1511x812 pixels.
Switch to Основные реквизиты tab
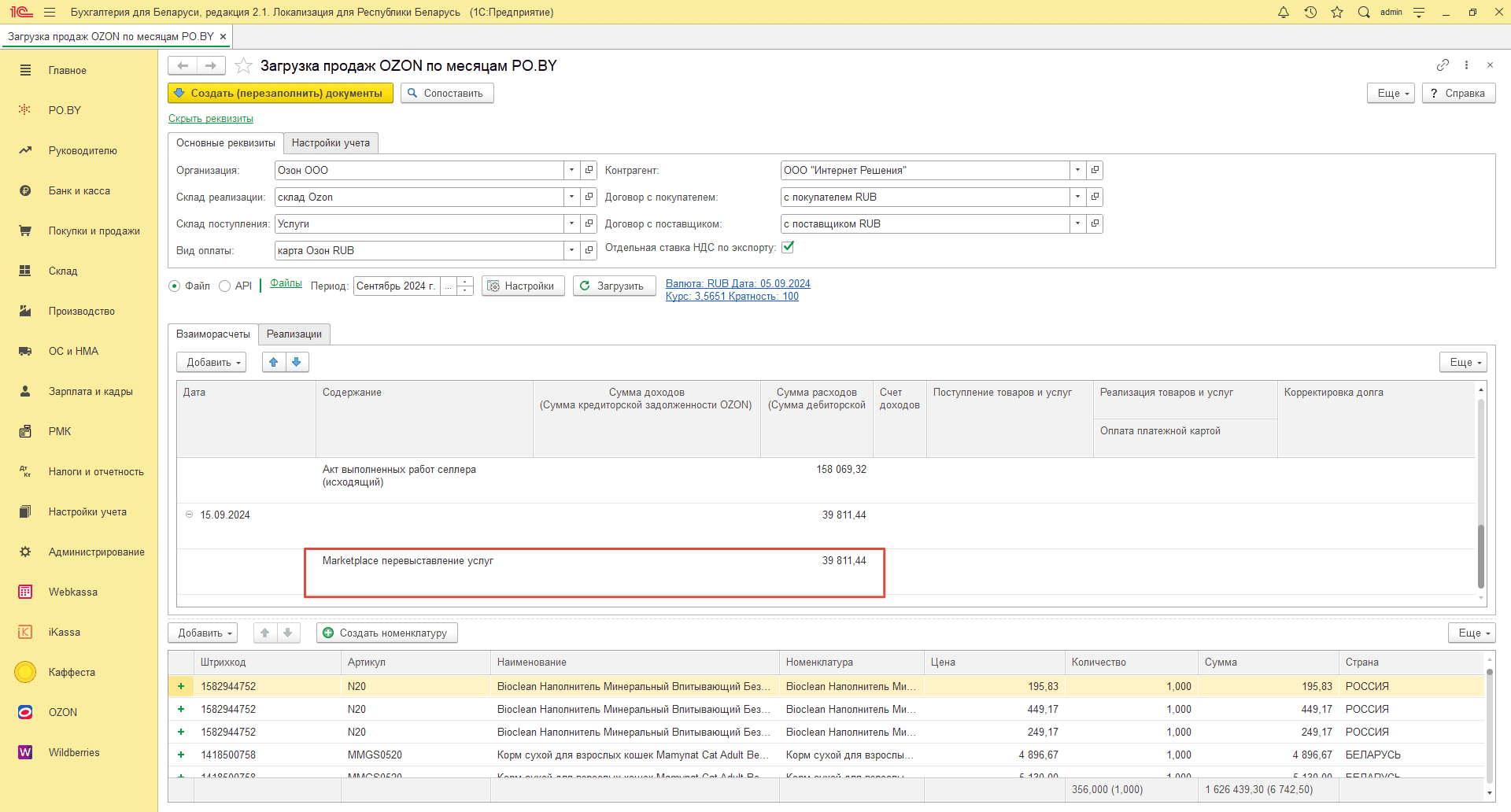(226, 142)
